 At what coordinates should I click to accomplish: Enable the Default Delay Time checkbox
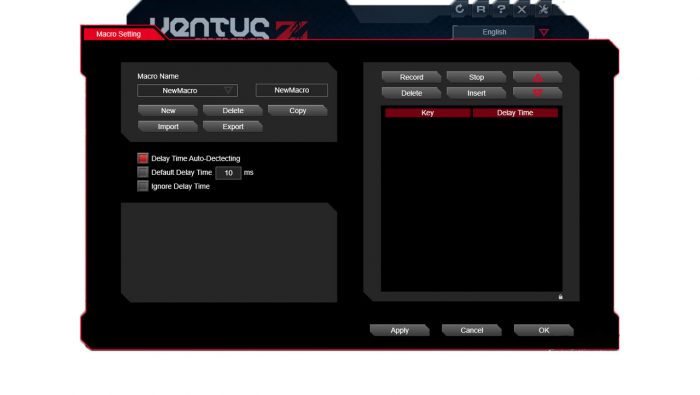[142, 172]
